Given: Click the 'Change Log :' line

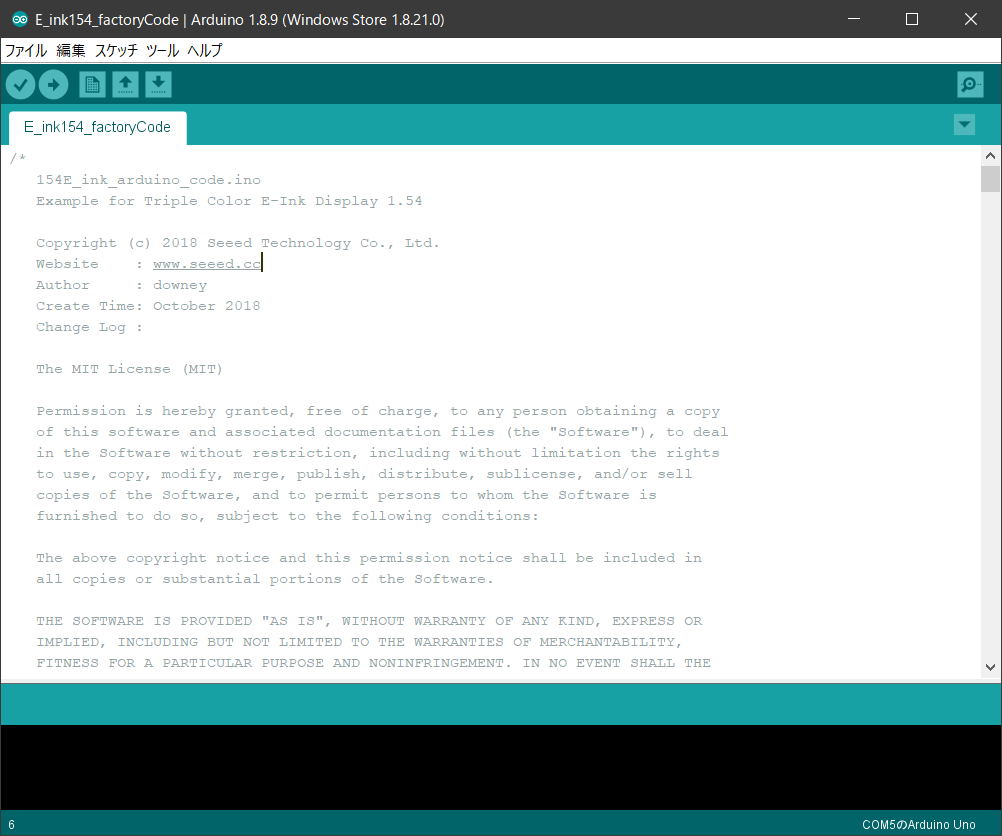Looking at the screenshot, I should click(x=89, y=327).
